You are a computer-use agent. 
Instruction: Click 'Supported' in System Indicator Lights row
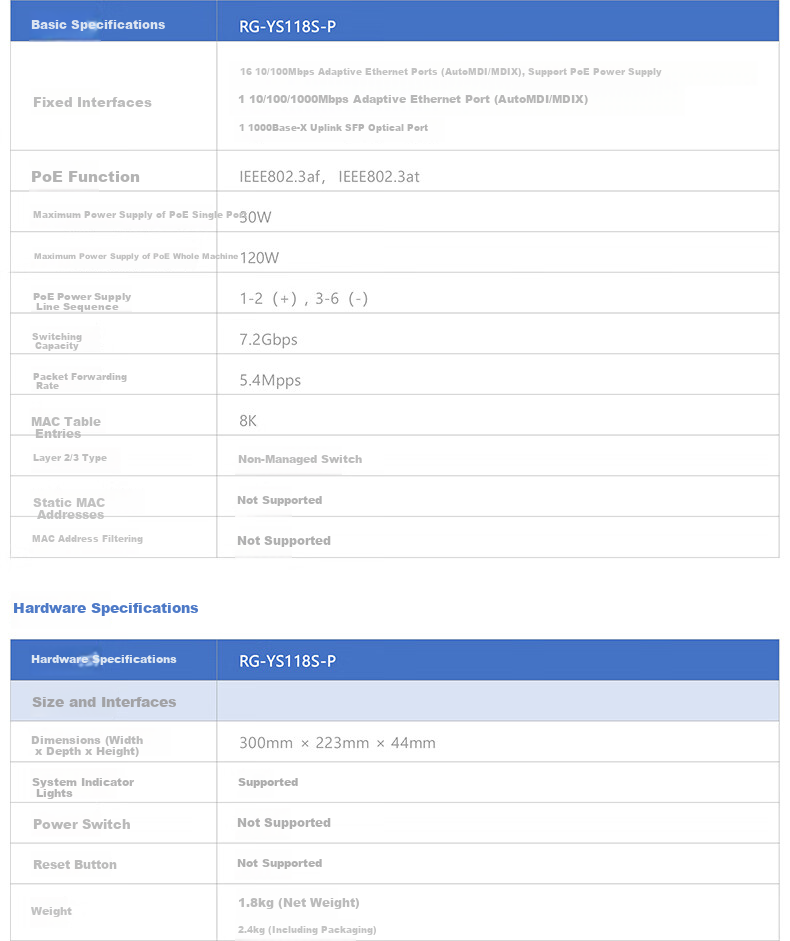(268, 782)
